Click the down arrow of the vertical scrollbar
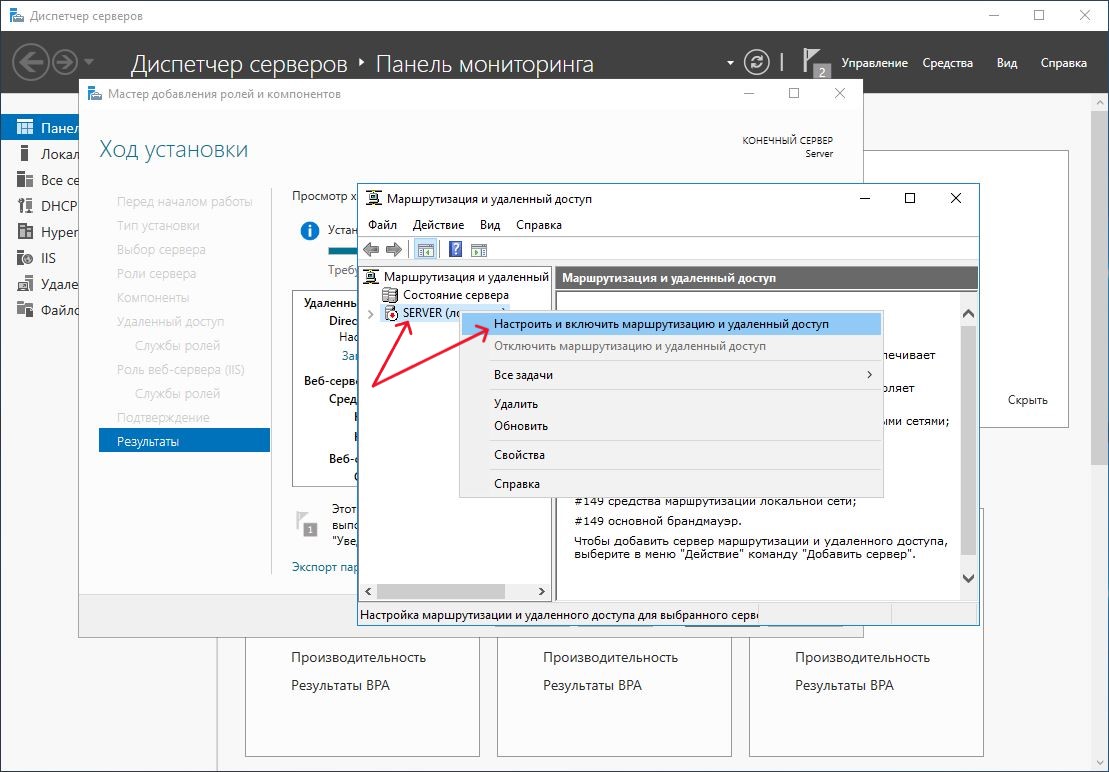This screenshot has height=772, width=1109. [967, 578]
